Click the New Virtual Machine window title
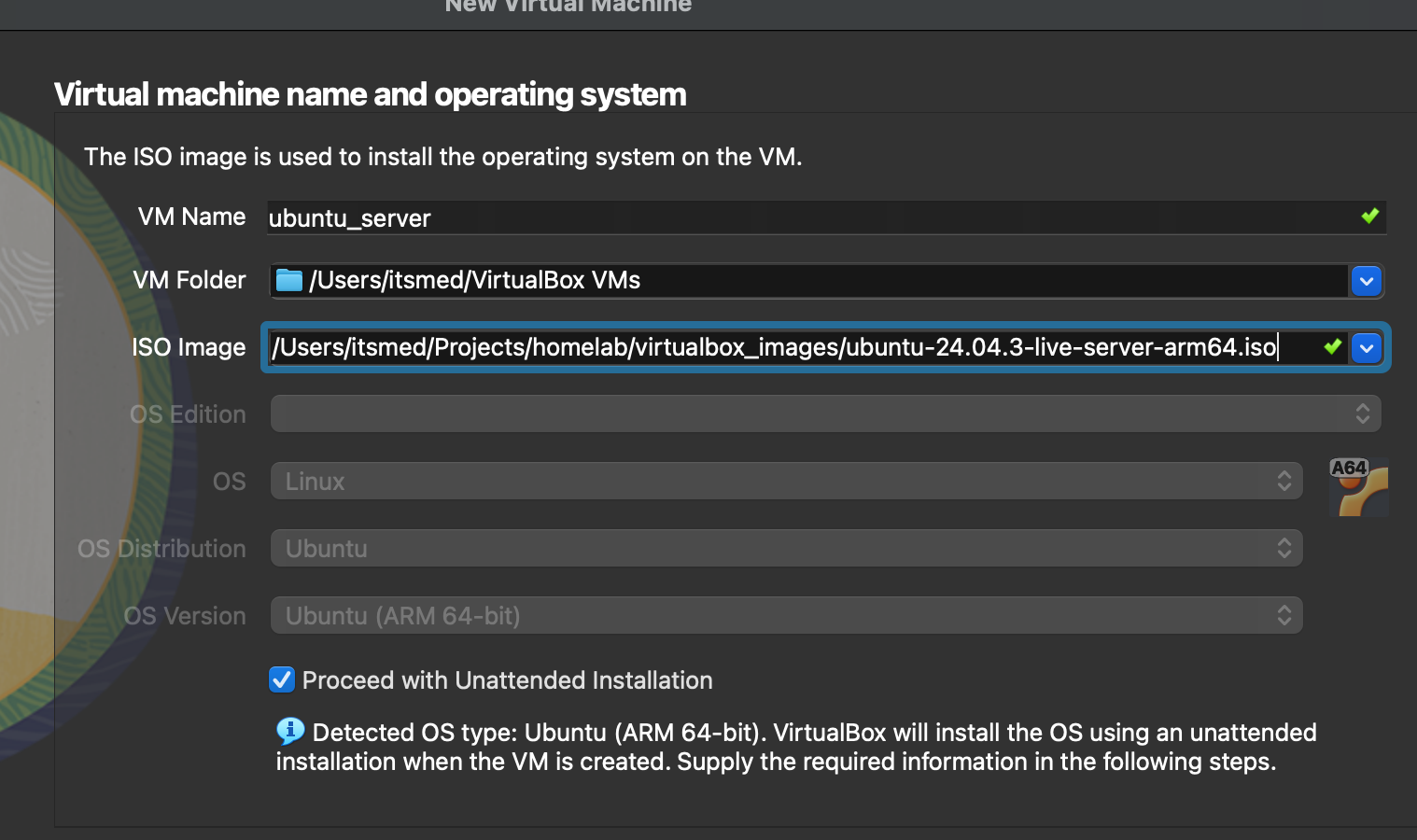The width and height of the screenshot is (1417, 840). (568, 7)
